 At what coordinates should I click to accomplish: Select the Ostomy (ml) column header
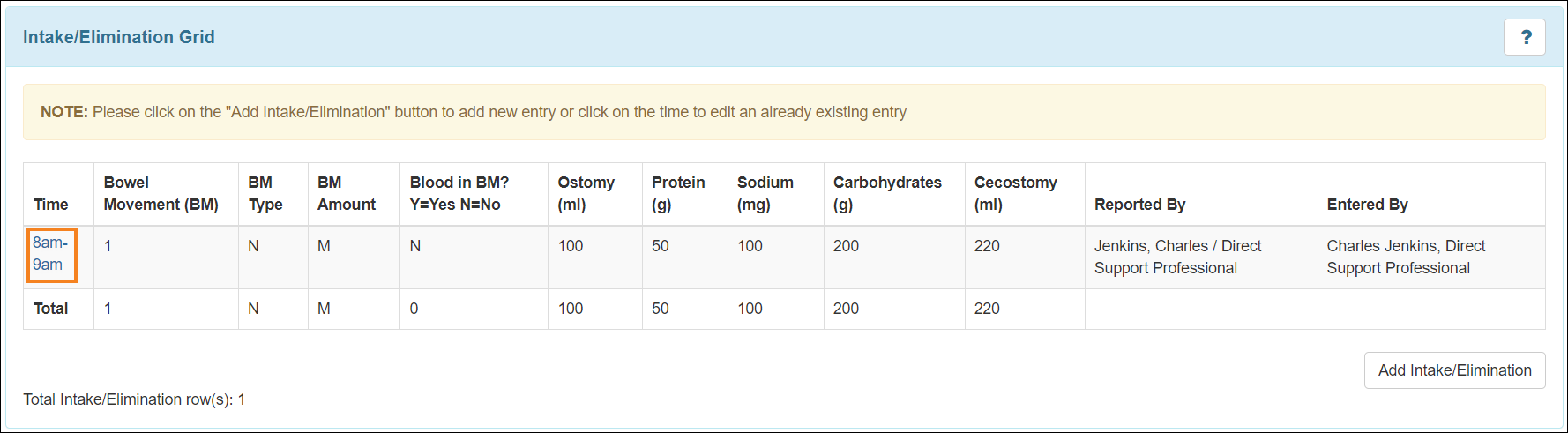click(x=586, y=194)
